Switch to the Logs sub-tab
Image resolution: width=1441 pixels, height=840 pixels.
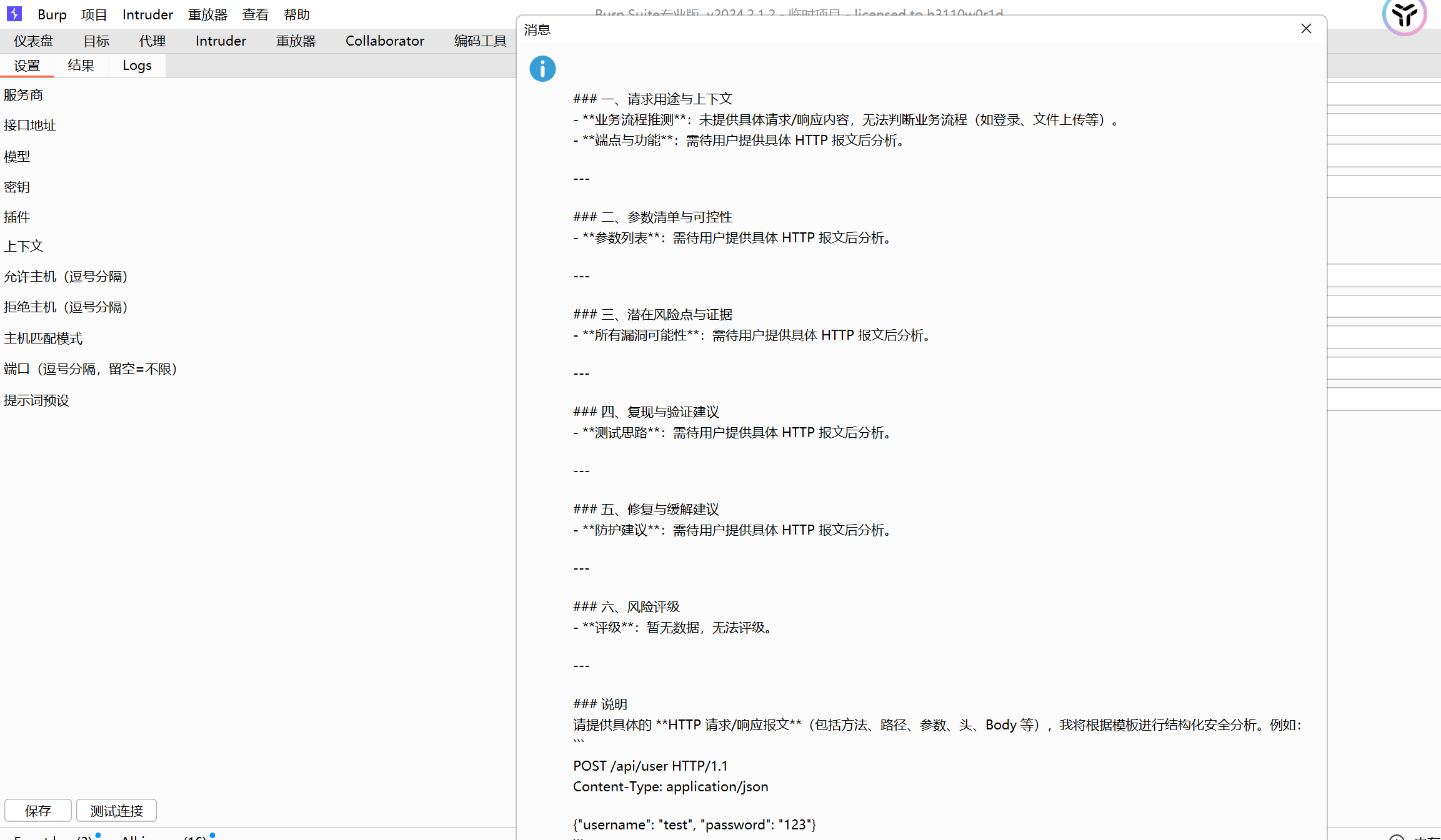137,66
